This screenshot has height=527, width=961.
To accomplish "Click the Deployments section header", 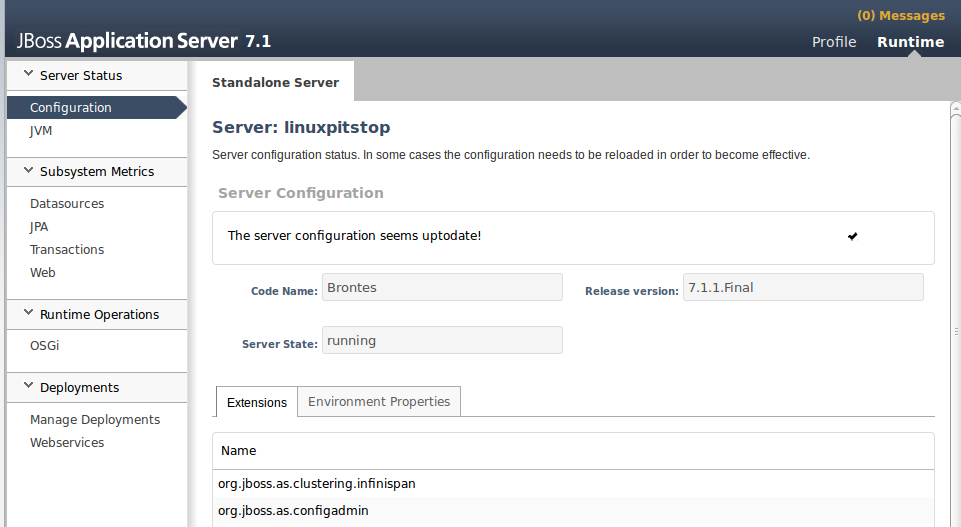I will coord(97,387).
